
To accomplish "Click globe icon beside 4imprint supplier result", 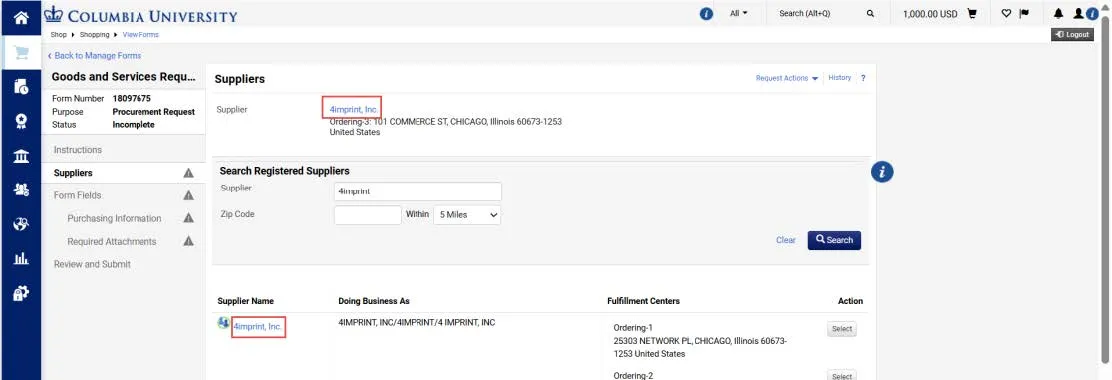I will pos(223,323).
